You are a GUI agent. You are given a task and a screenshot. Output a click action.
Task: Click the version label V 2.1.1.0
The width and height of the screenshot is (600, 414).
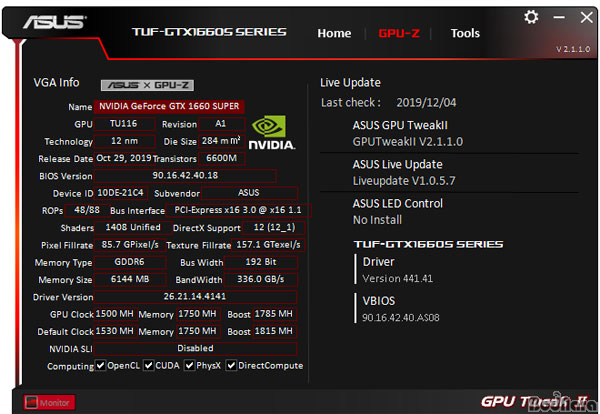pos(573,49)
